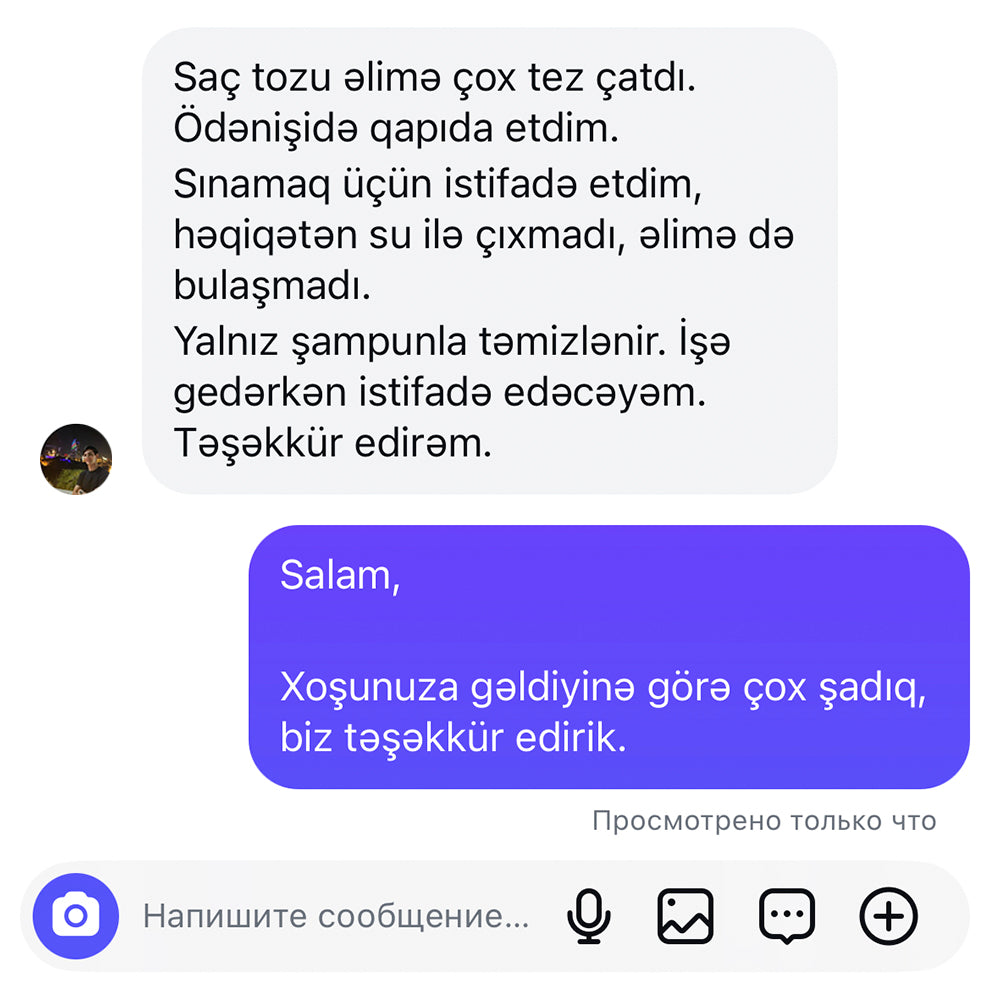
Task: Tap the blank middle area of the purple reply bubble
Action: [x=609, y=631]
